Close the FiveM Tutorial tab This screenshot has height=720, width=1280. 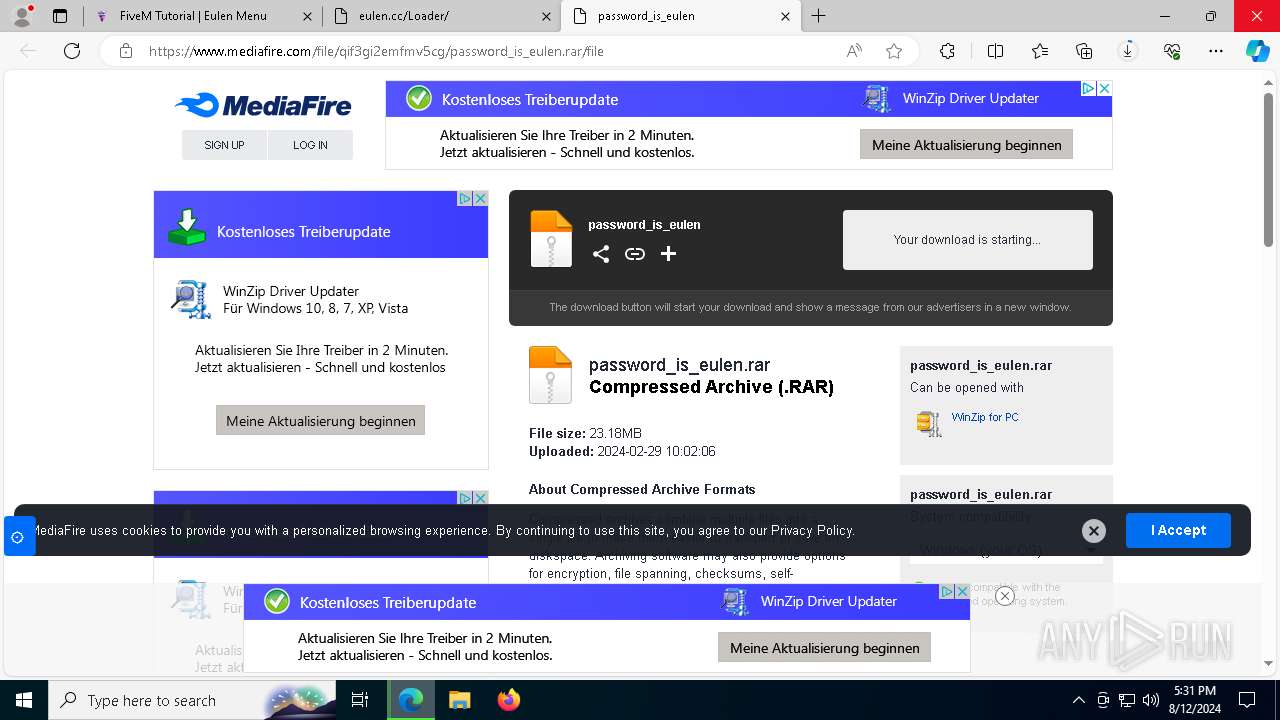pos(308,16)
